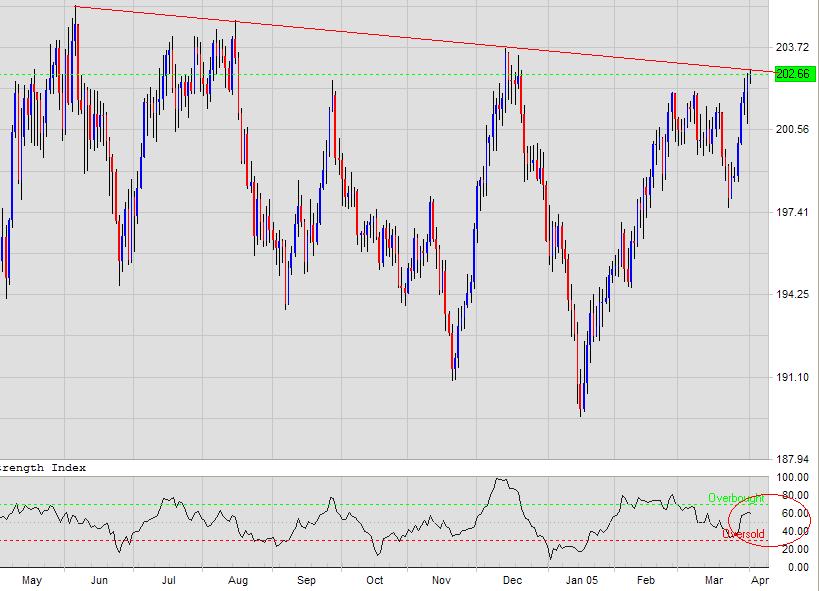Click the 187.94 price axis label
The image size is (819, 591).
click(792, 460)
